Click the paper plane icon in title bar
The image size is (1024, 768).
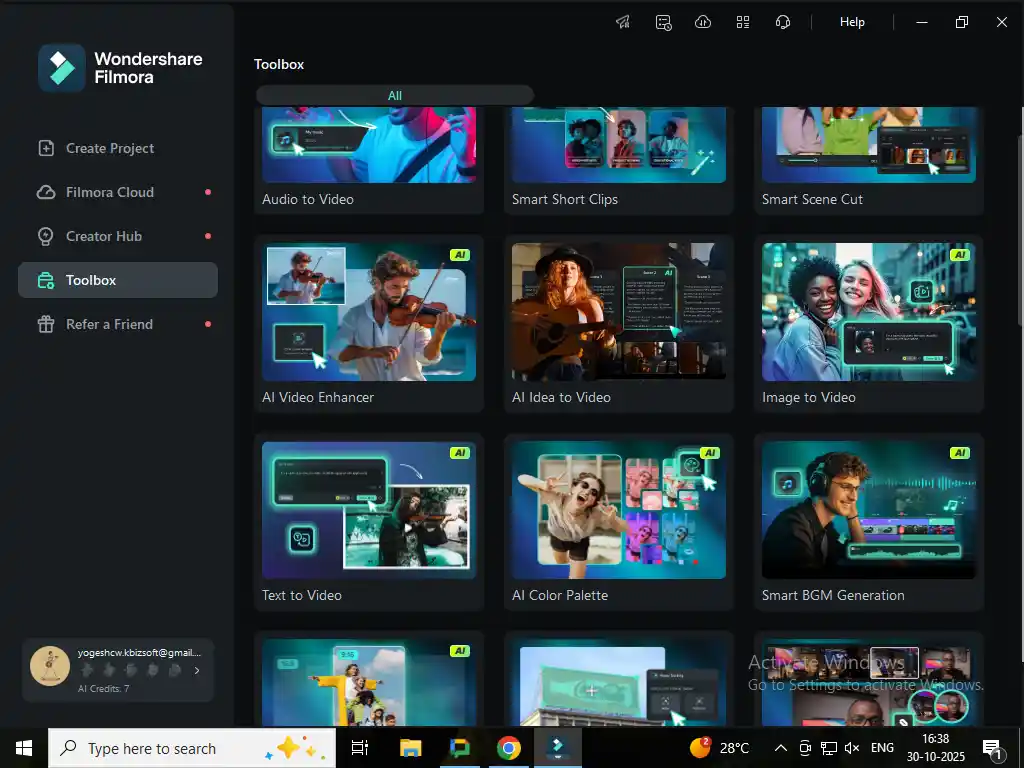[623, 22]
